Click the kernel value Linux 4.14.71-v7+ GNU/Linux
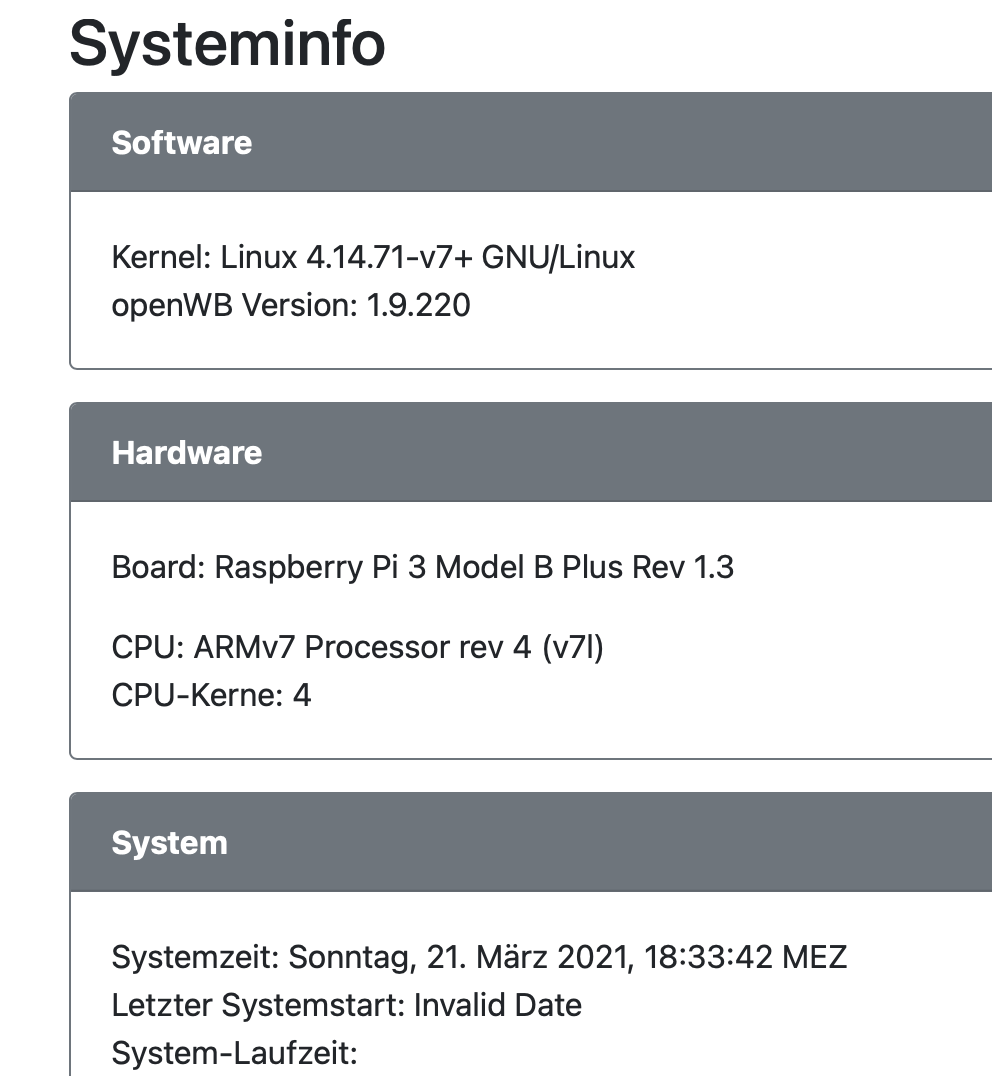This screenshot has width=992, height=1076. tap(428, 258)
